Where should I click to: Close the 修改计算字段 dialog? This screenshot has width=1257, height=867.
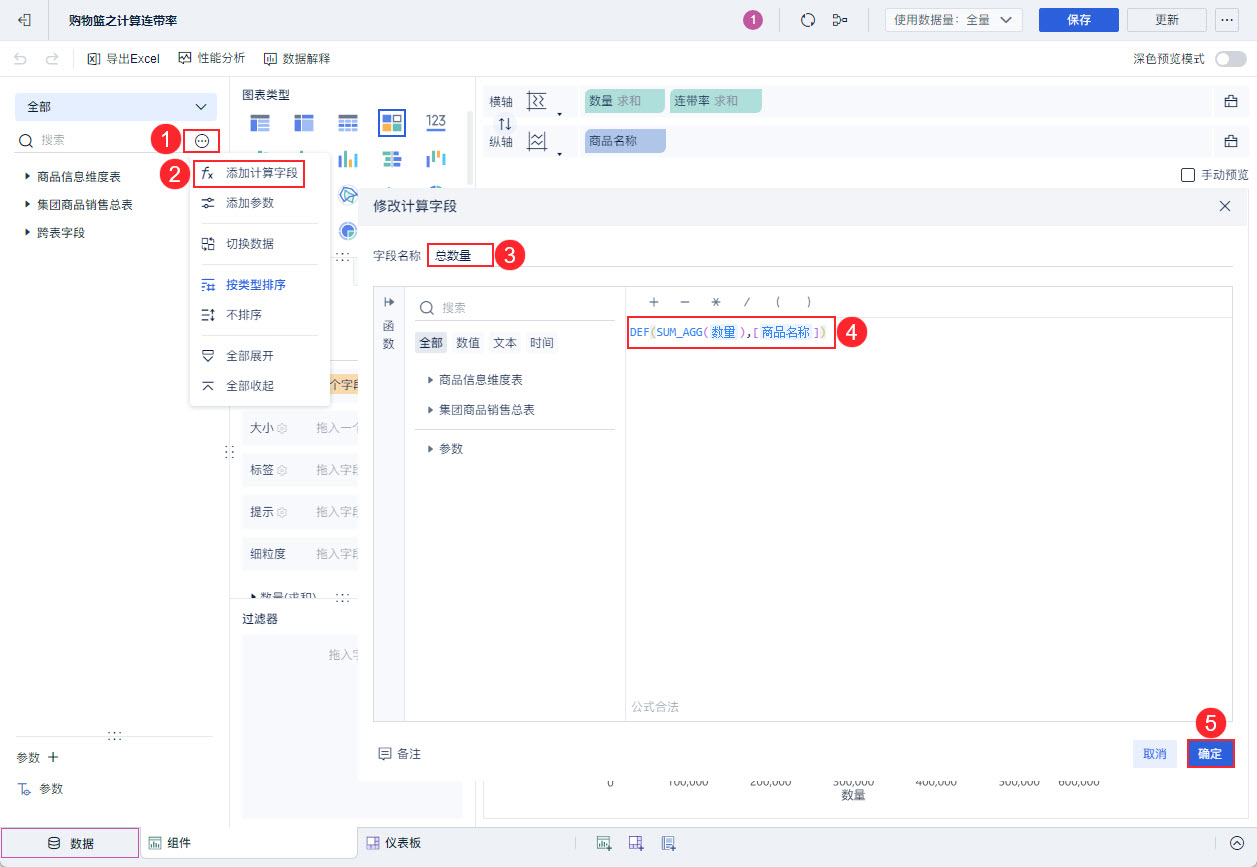pyautogui.click(x=1225, y=205)
